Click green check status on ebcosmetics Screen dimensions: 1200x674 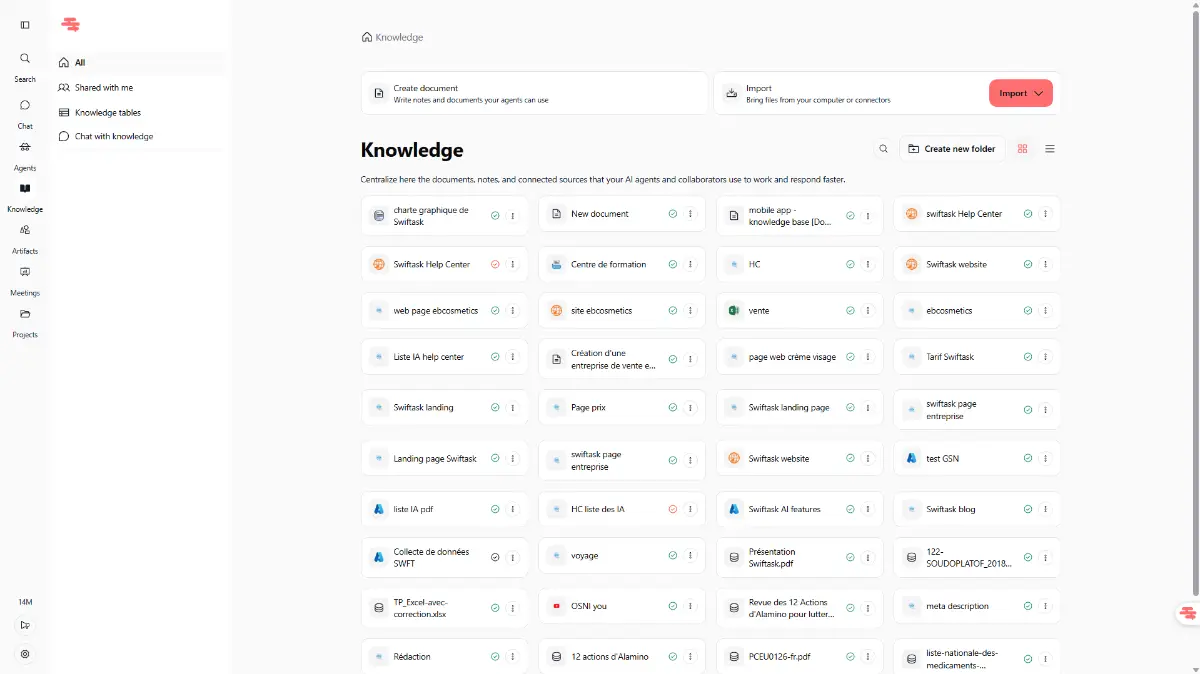coord(1027,311)
